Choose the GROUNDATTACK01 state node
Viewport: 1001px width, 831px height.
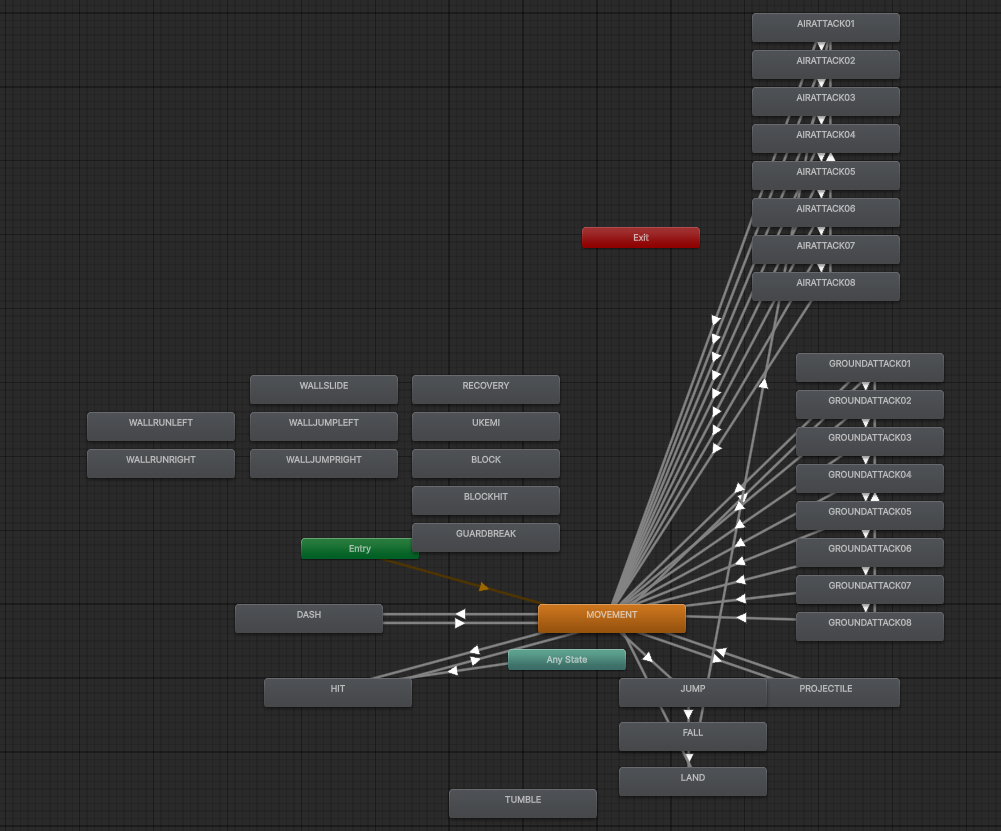(869, 367)
